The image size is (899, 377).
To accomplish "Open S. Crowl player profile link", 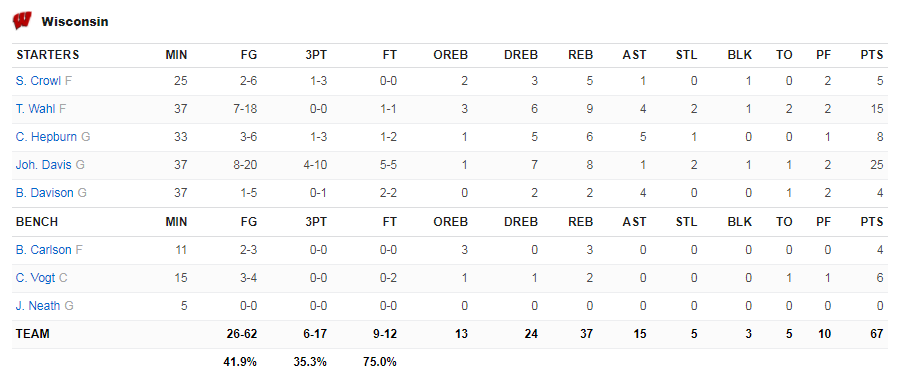I will tap(38, 81).
